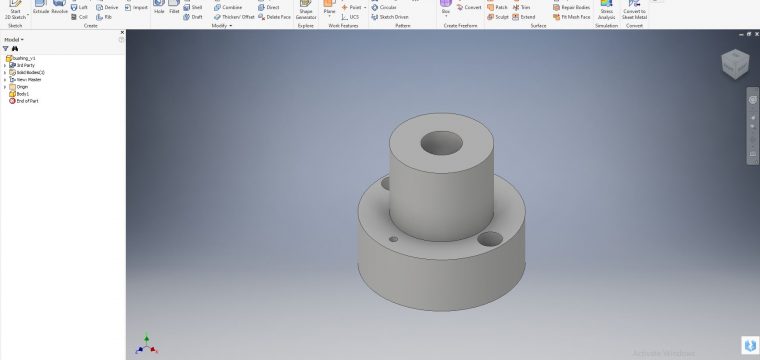Screen dimensions: 760x360
Task: Select bushing_v1 in the browser
Action: tap(20, 58)
